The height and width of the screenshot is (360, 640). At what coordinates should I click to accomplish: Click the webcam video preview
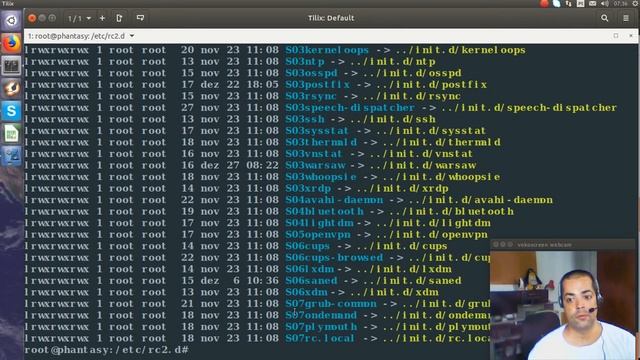click(x=562, y=305)
